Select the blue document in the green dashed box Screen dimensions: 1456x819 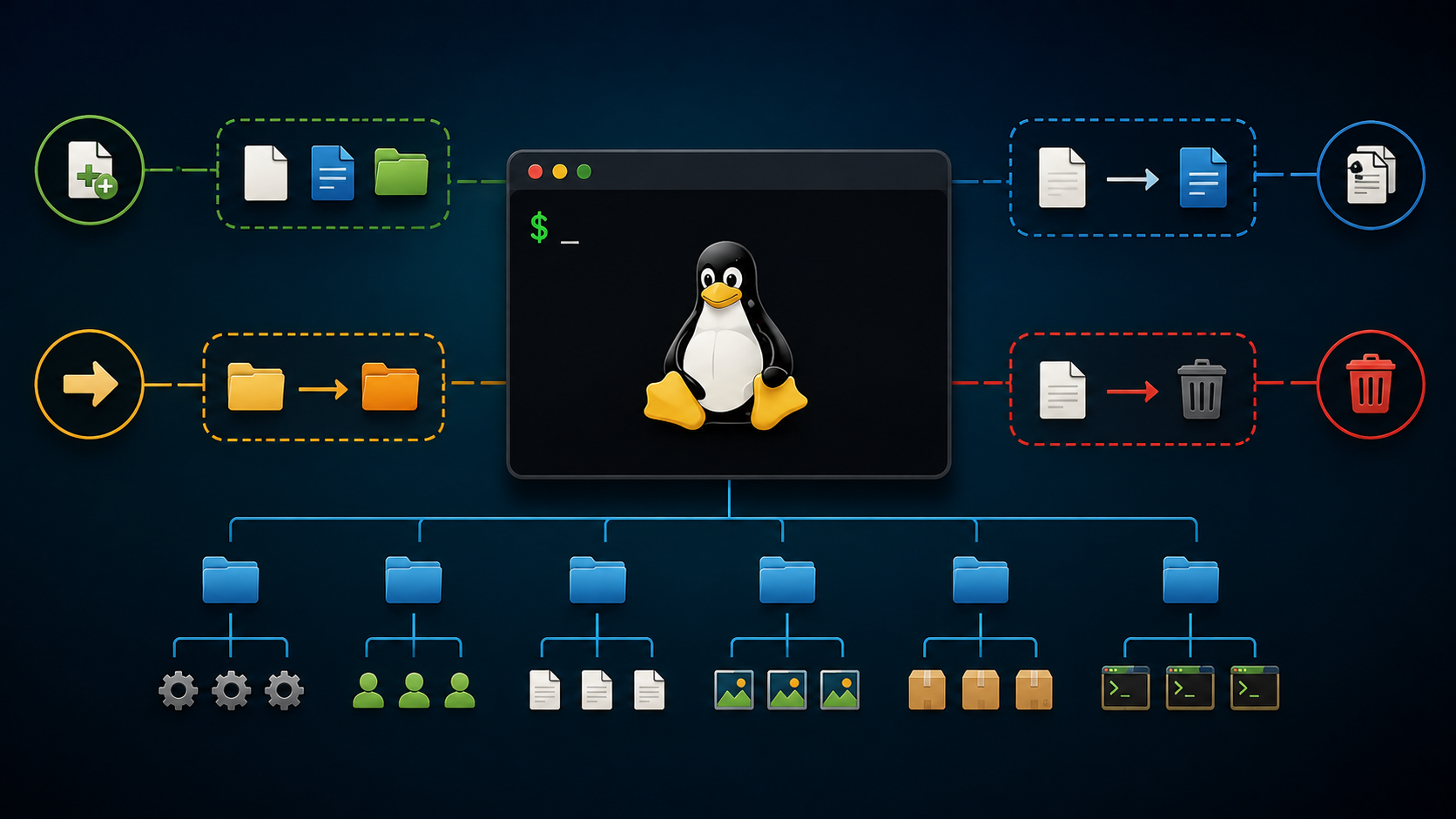333,173
